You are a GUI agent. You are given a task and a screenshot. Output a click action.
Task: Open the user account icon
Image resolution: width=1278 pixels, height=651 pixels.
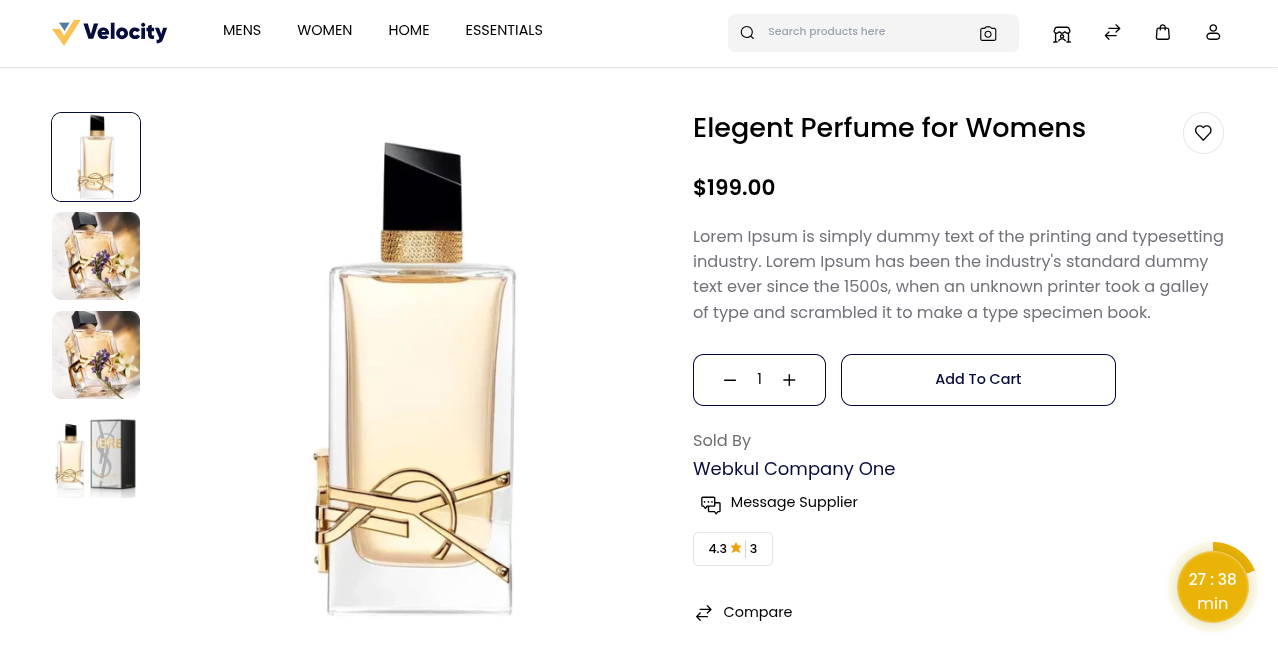1212,32
